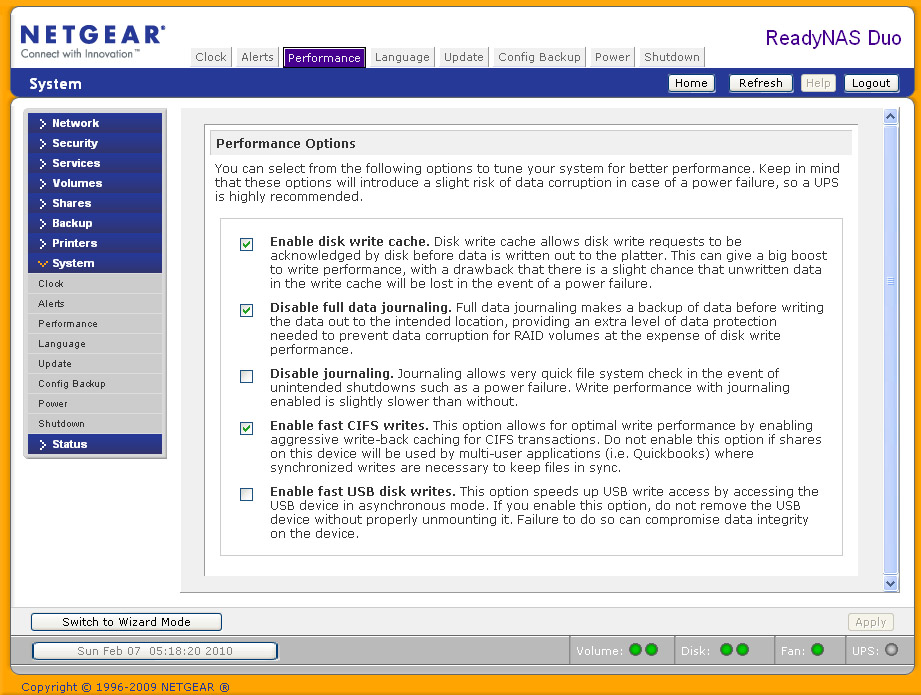Viewport: 921px width, 695px height.
Task: Click Switch to Wizard Mode
Action: (x=126, y=621)
